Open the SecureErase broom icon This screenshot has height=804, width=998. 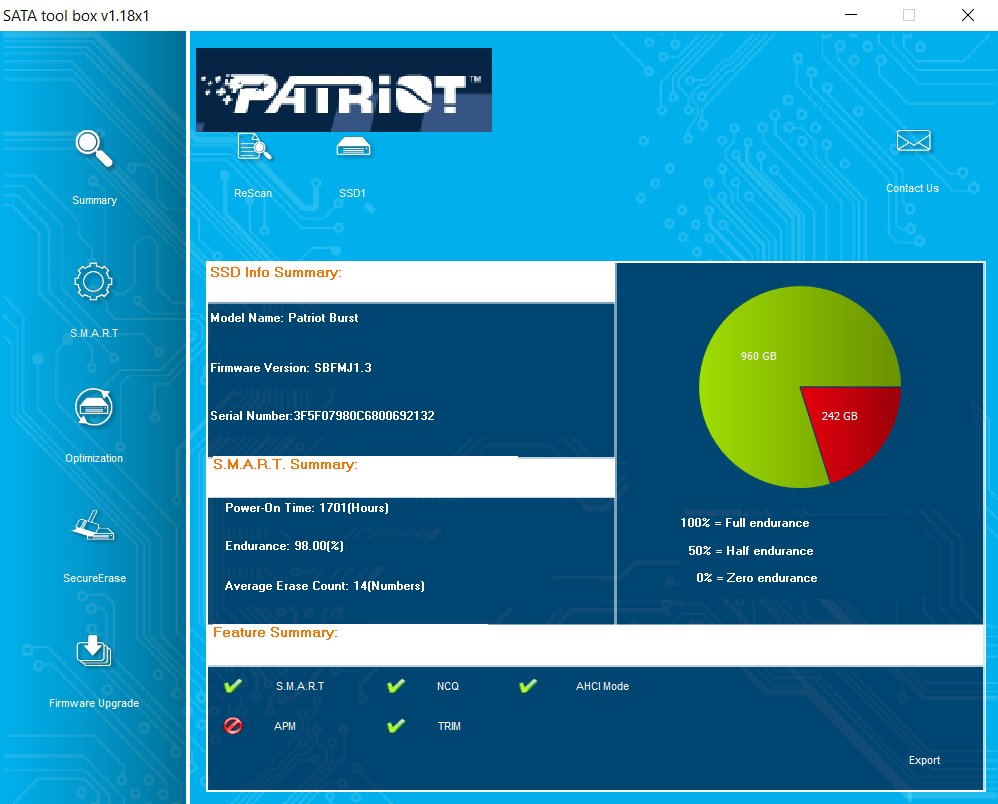click(94, 526)
